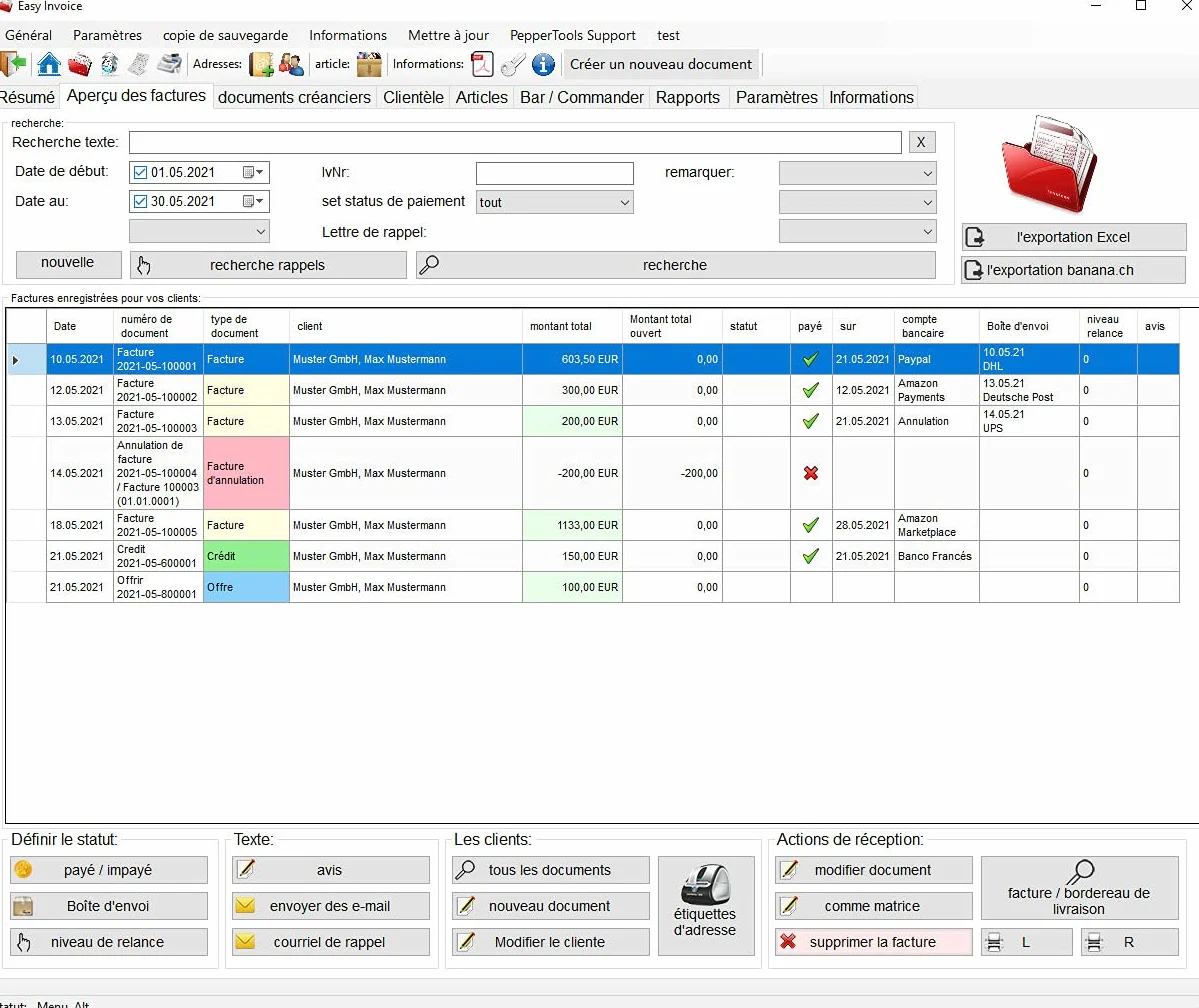The width and height of the screenshot is (1199, 1008).
Task: Clear search with the X button
Action: coord(921,142)
